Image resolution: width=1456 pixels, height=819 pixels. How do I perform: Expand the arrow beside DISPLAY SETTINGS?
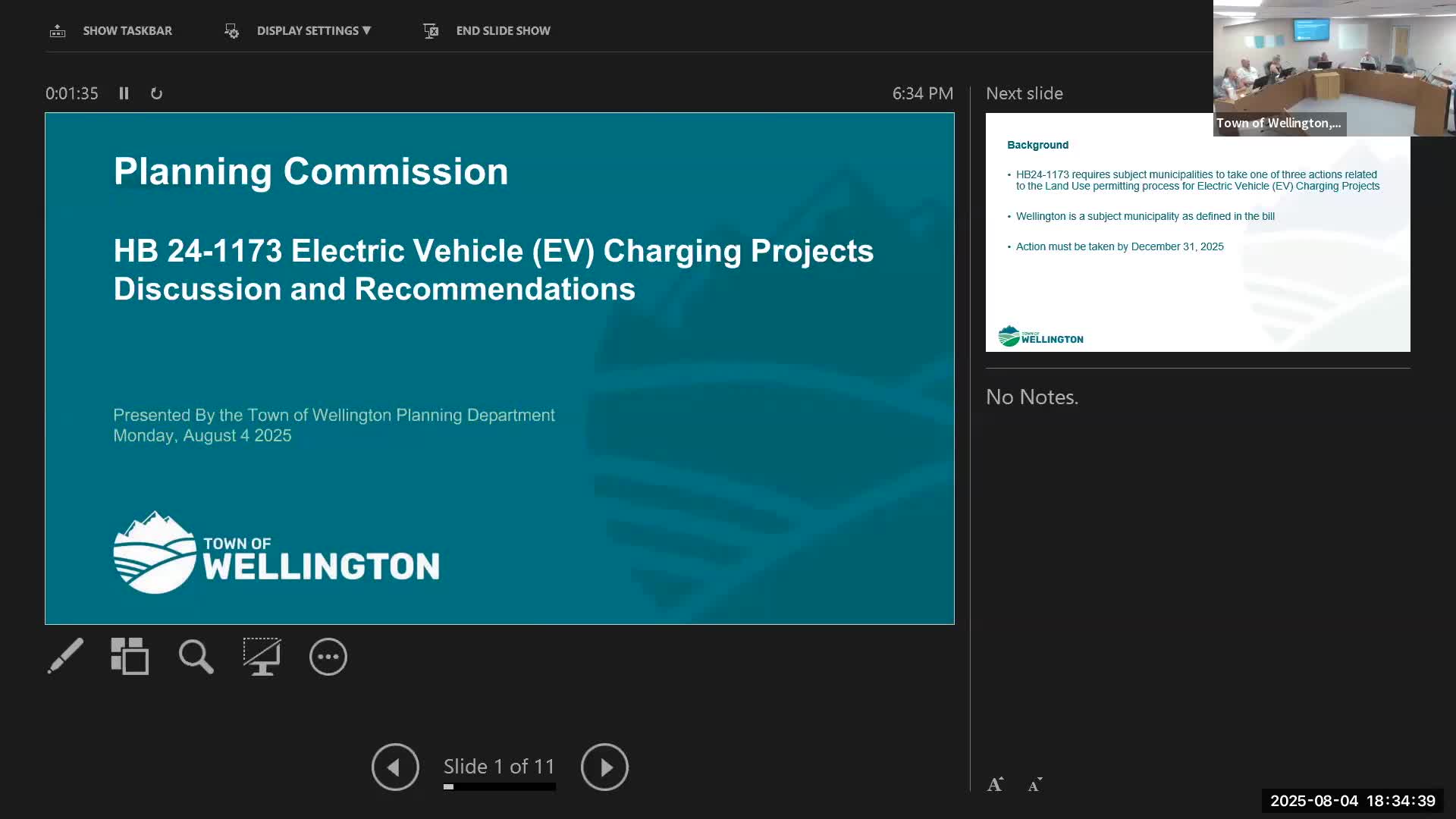pyautogui.click(x=368, y=31)
